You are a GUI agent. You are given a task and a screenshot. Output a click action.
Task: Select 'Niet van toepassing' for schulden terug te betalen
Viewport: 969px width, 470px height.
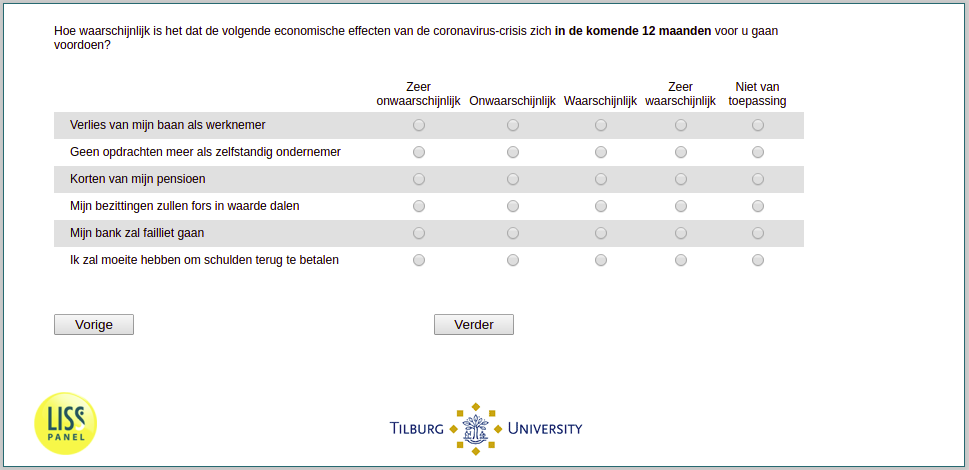click(x=758, y=261)
